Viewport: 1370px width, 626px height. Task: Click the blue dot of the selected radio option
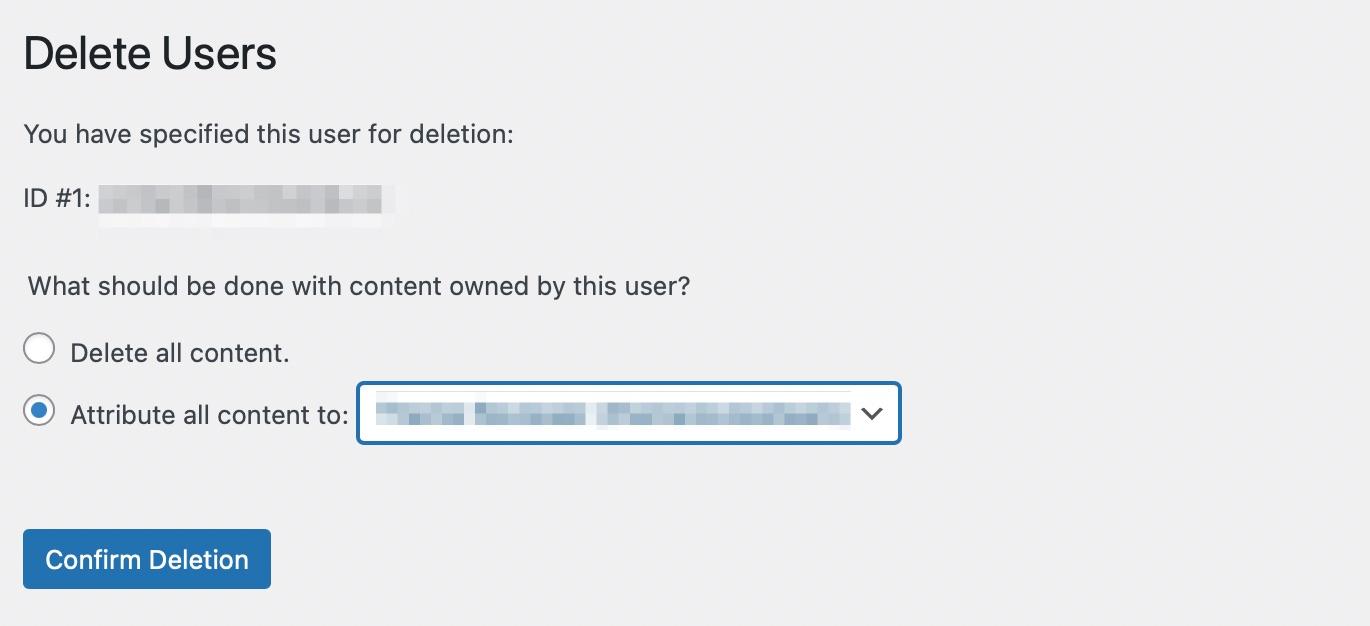coord(39,410)
